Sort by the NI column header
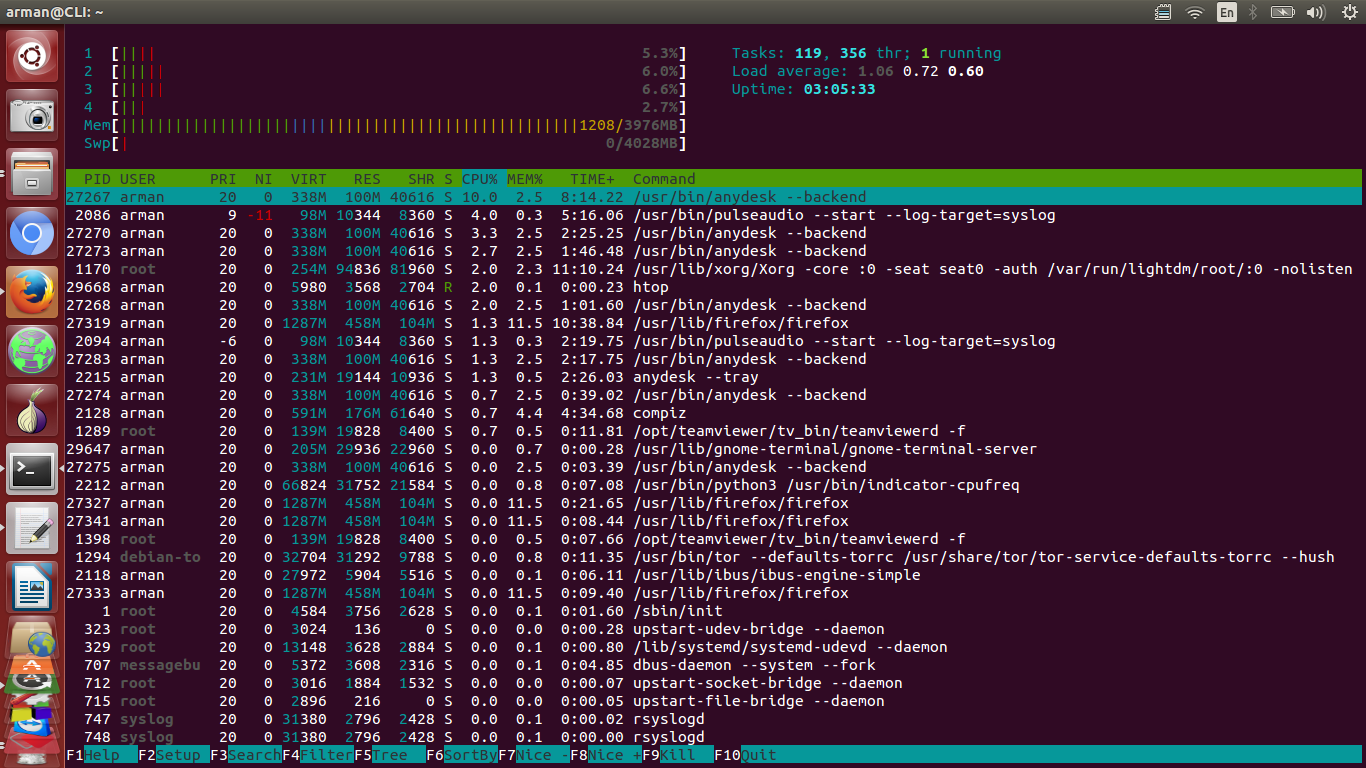Image resolution: width=1366 pixels, height=768 pixels. click(x=263, y=179)
